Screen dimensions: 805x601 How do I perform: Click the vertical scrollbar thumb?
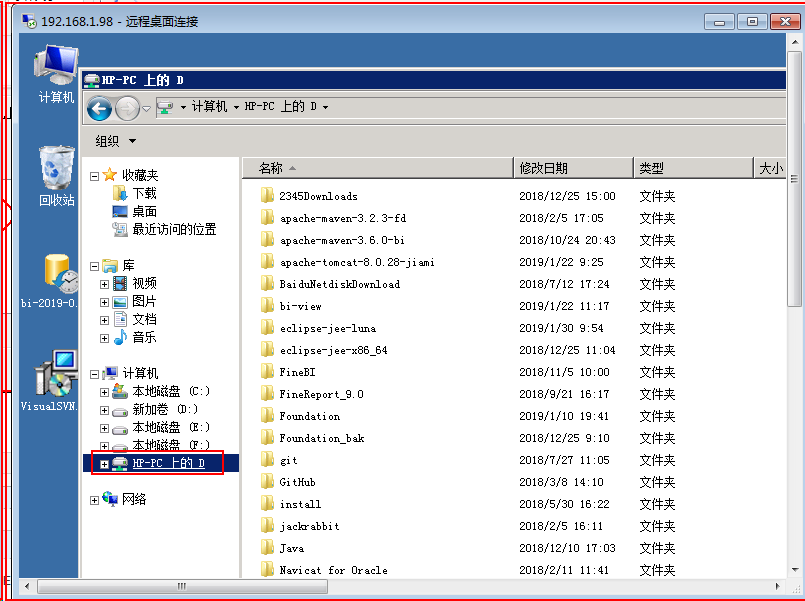click(794, 179)
